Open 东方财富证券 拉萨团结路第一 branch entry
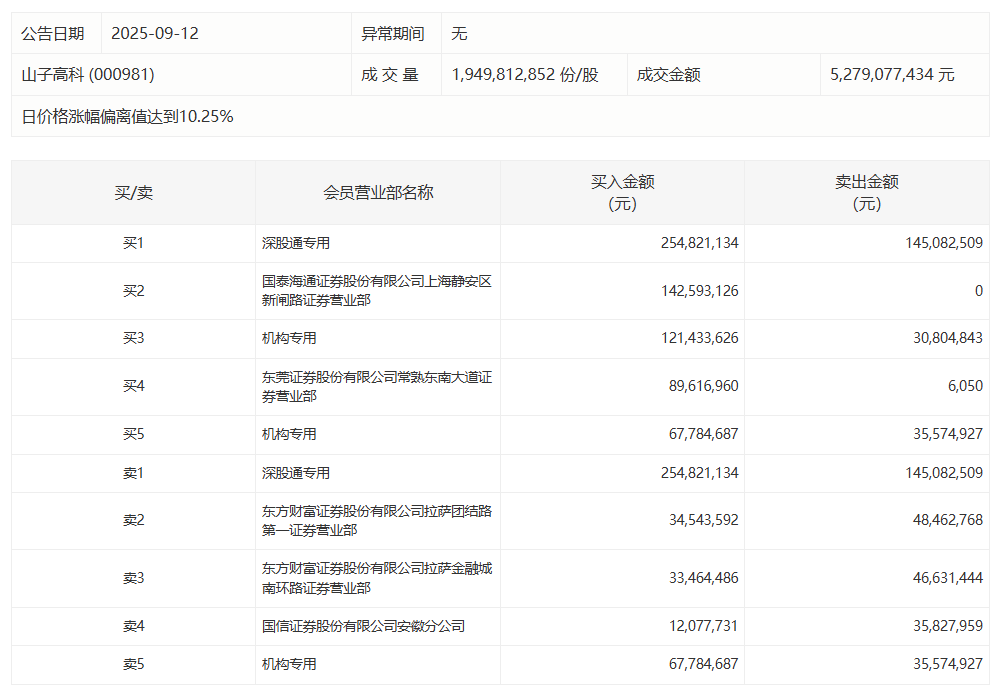1005x689 pixels. coord(377,521)
